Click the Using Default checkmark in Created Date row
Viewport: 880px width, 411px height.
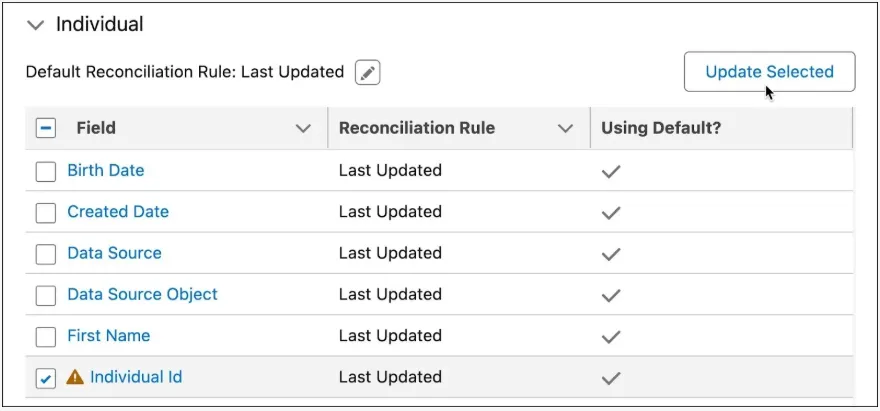coord(610,212)
